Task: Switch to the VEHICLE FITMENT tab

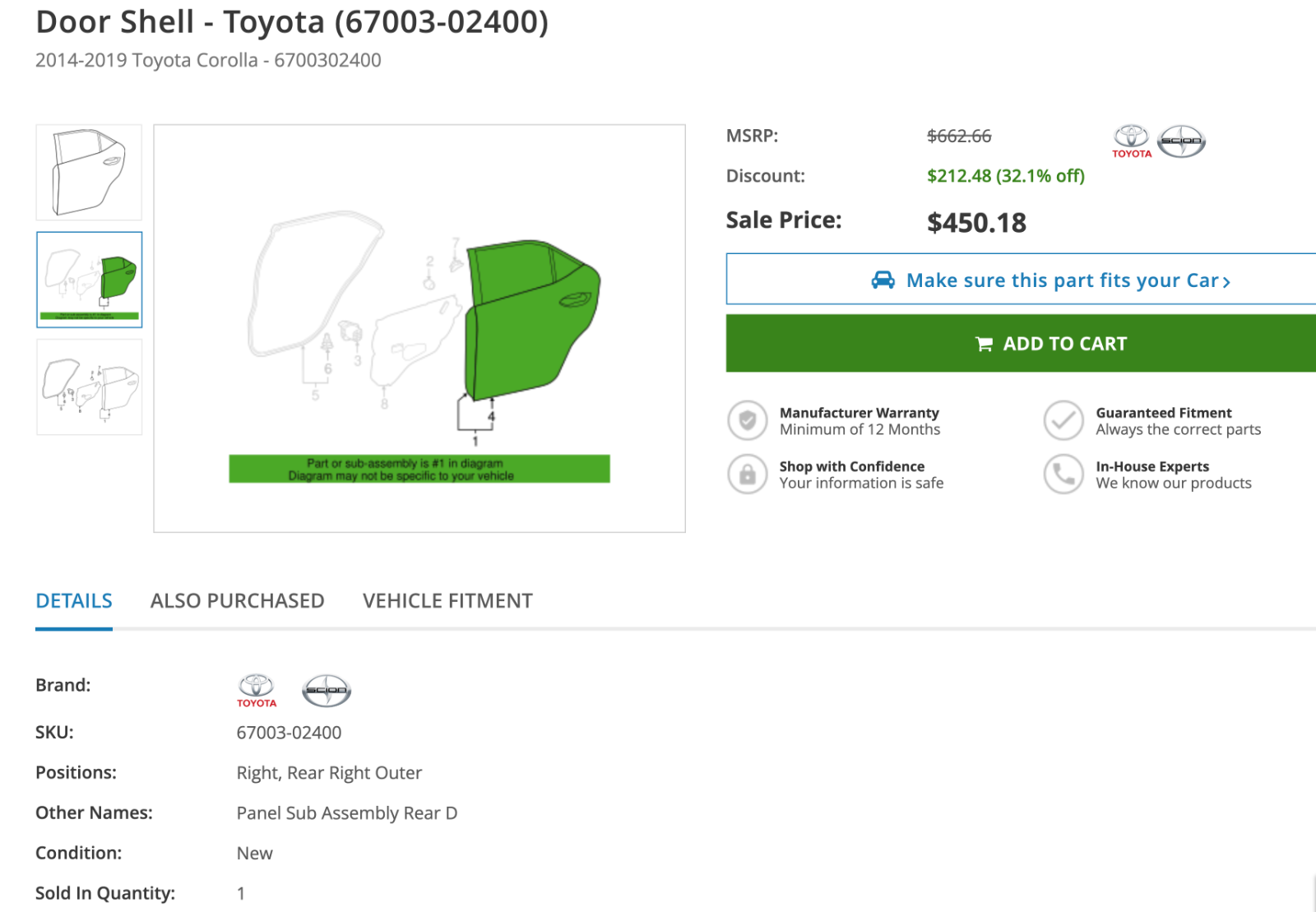Action: (447, 601)
